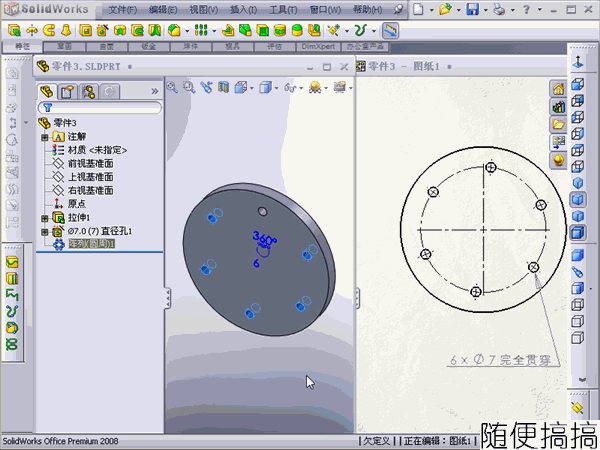This screenshot has height=450, width=600.
Task: Open the Linear Pattern dropdown arrow
Action: (x=214, y=31)
